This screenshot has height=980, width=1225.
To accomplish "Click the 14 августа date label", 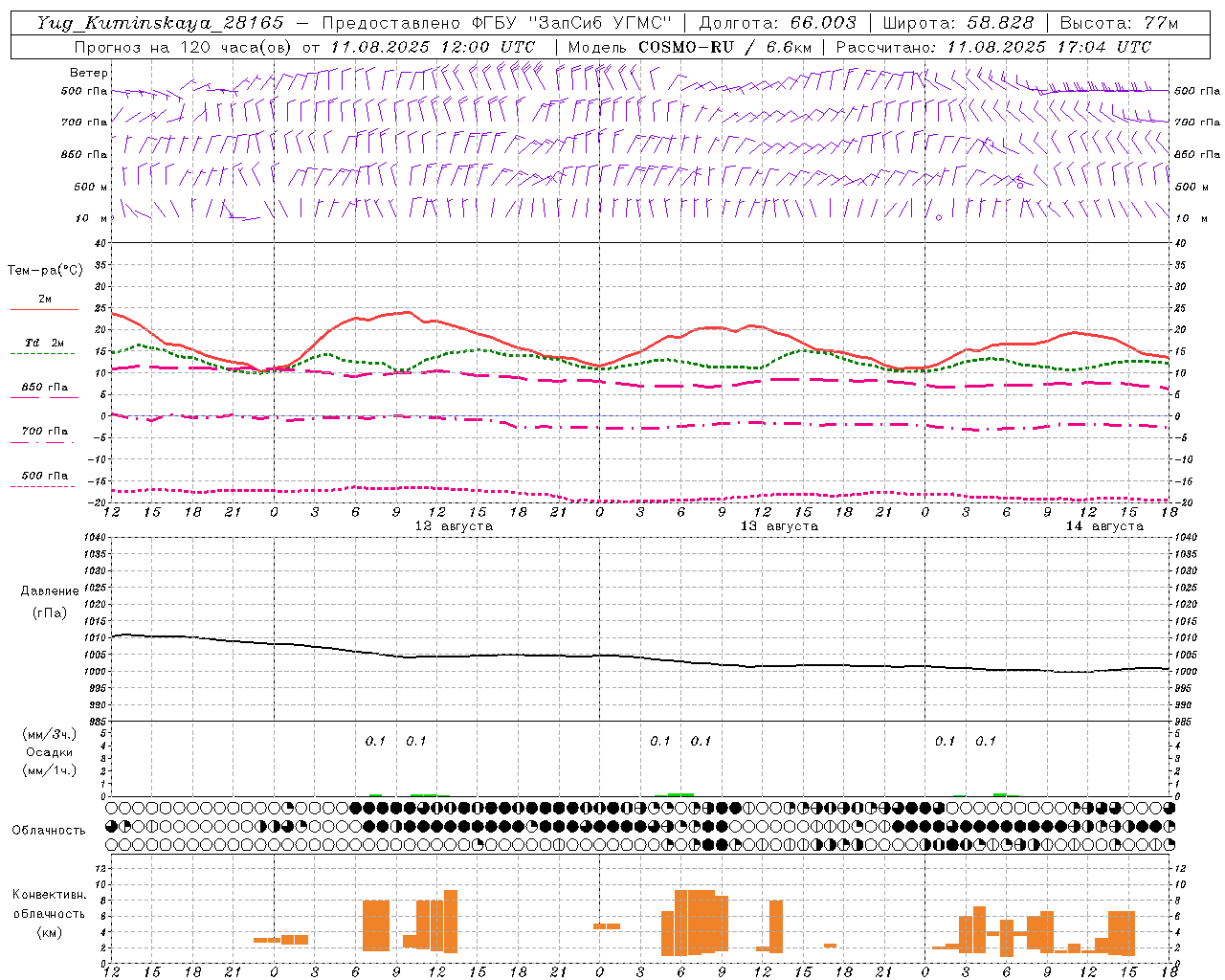I will click(1104, 526).
